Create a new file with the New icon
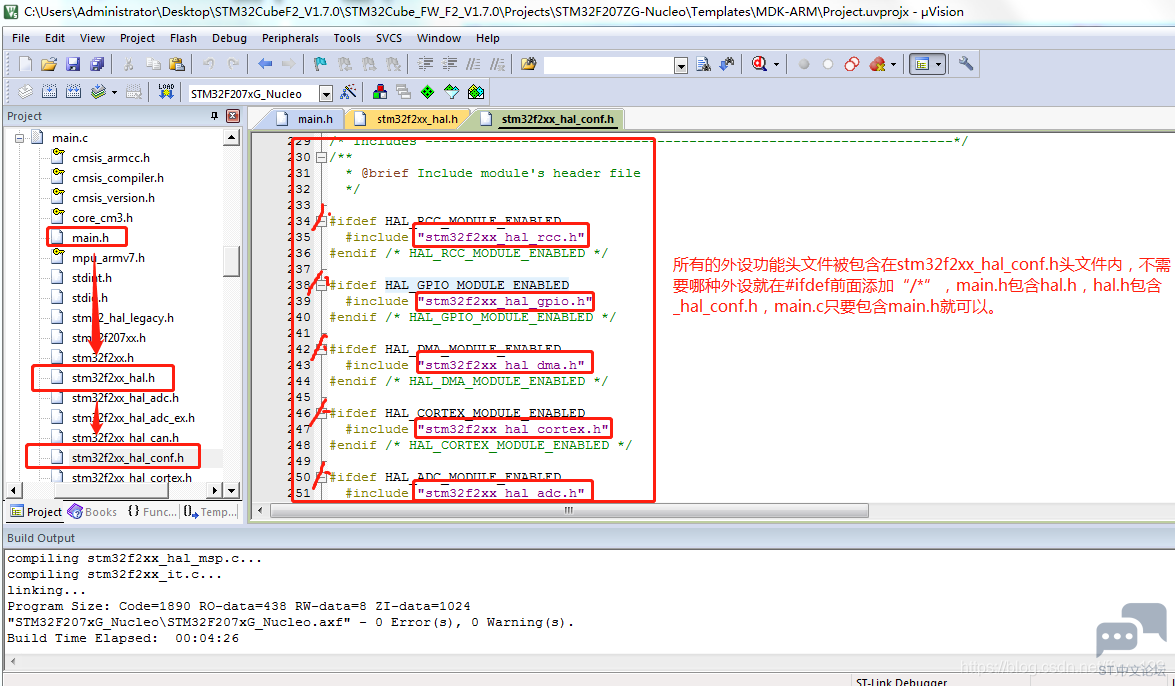The height and width of the screenshot is (686, 1175). click(25, 64)
